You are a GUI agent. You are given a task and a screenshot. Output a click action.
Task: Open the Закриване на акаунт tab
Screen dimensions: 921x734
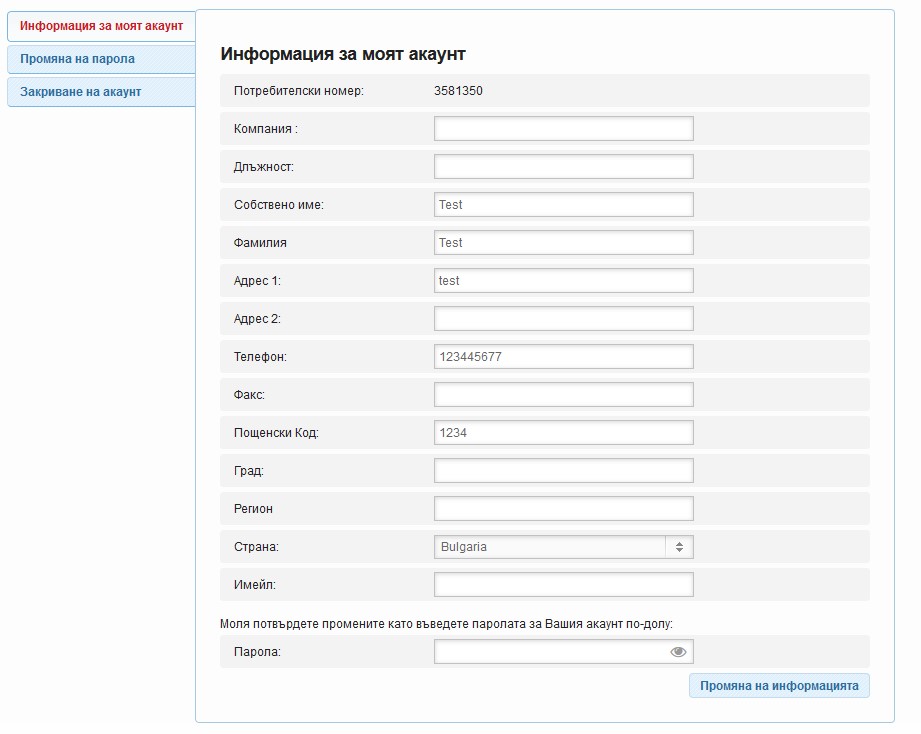[102, 92]
